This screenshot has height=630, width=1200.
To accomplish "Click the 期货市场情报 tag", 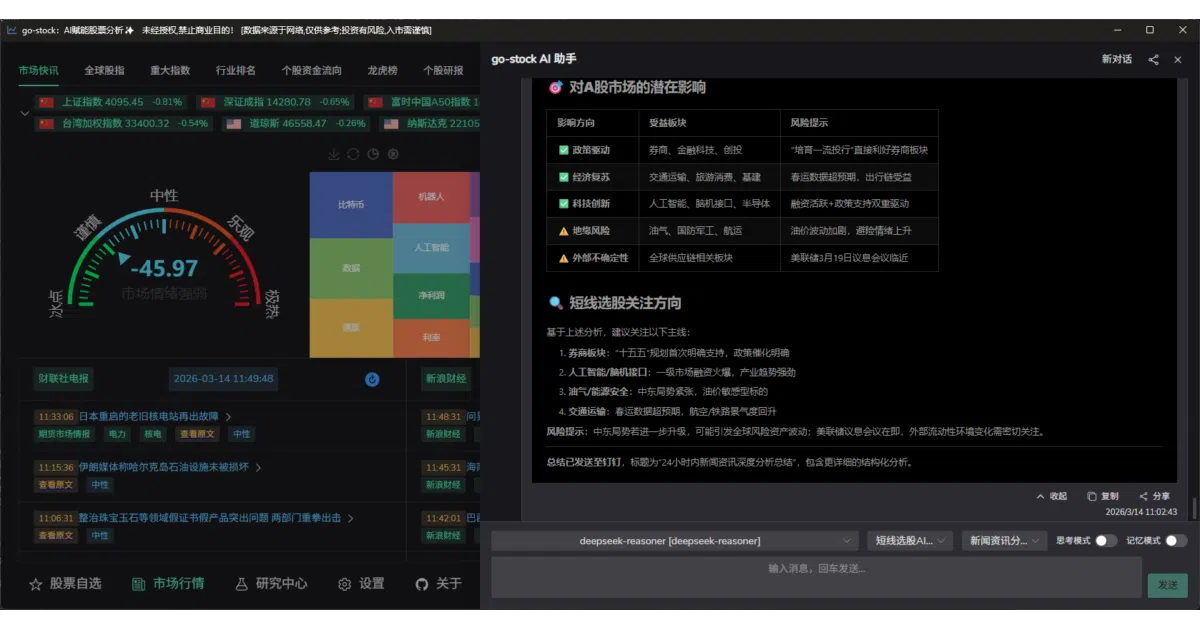I will (x=64, y=434).
